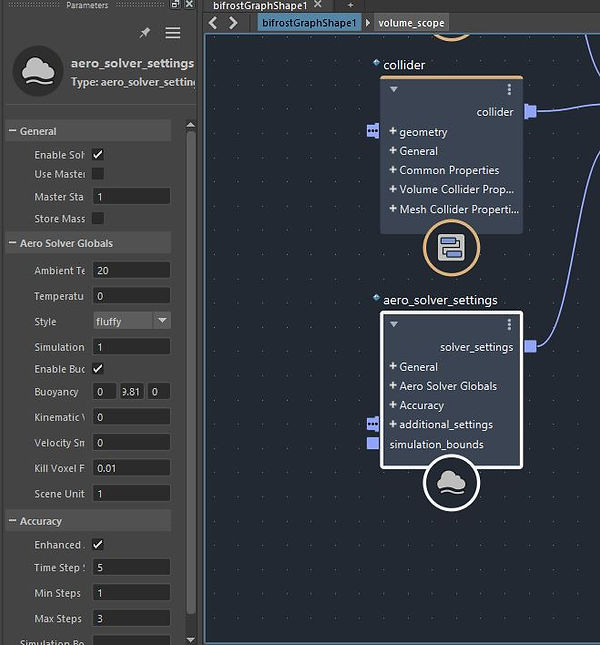
Task: Click the aero_solver_settings node cloud icon
Action: (x=451, y=483)
